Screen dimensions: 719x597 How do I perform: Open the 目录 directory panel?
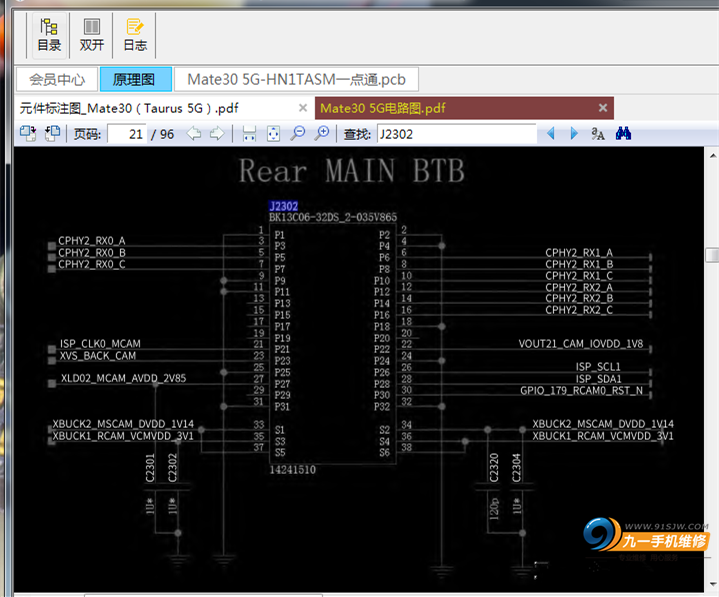coord(49,35)
